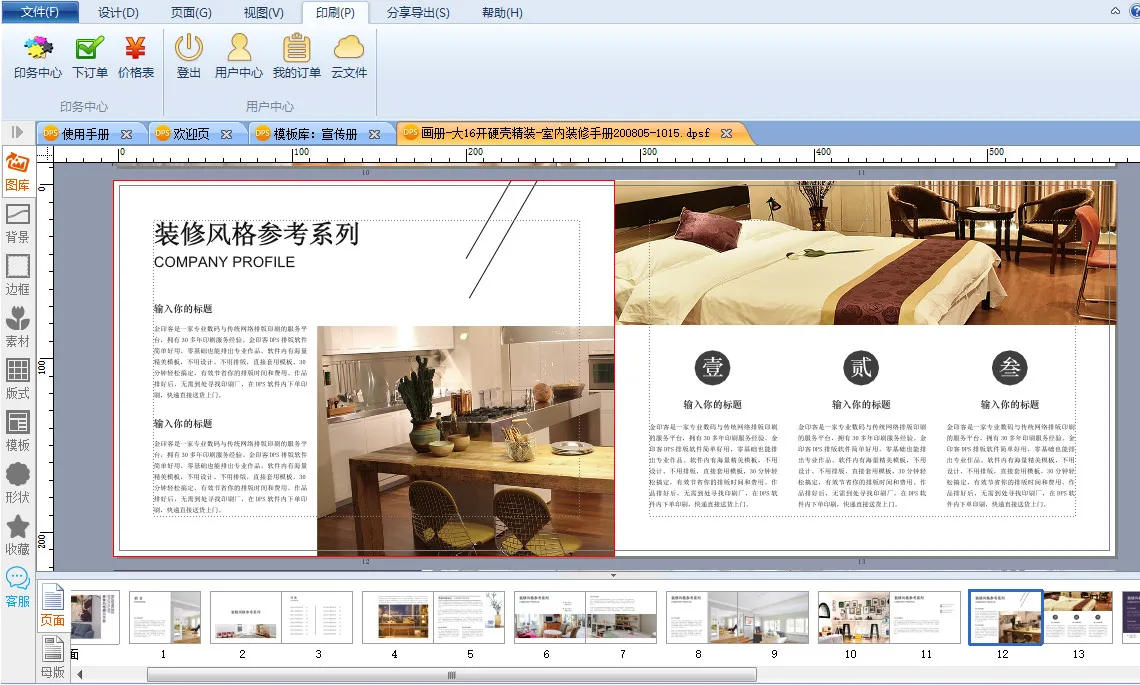Close the 使用手册 document tab
Image resolution: width=1140 pixels, height=685 pixels.
pyautogui.click(x=126, y=134)
